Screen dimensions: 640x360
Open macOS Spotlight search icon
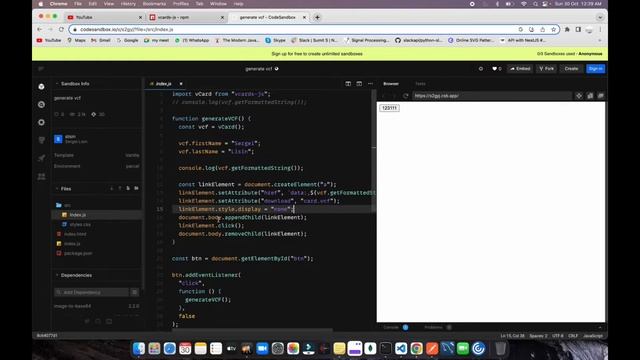tap(535, 4)
